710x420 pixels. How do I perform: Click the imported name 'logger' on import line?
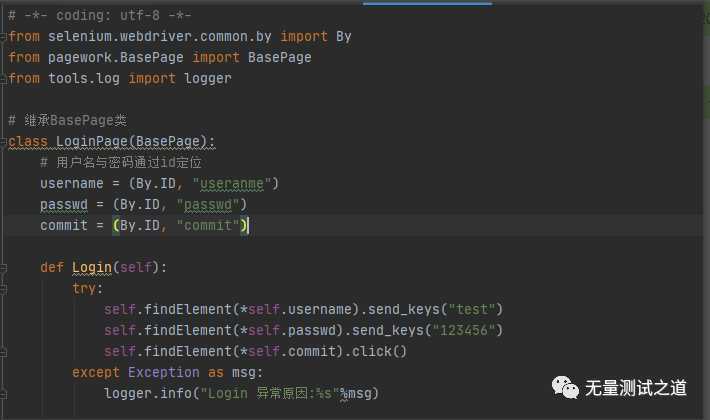pyautogui.click(x=208, y=79)
